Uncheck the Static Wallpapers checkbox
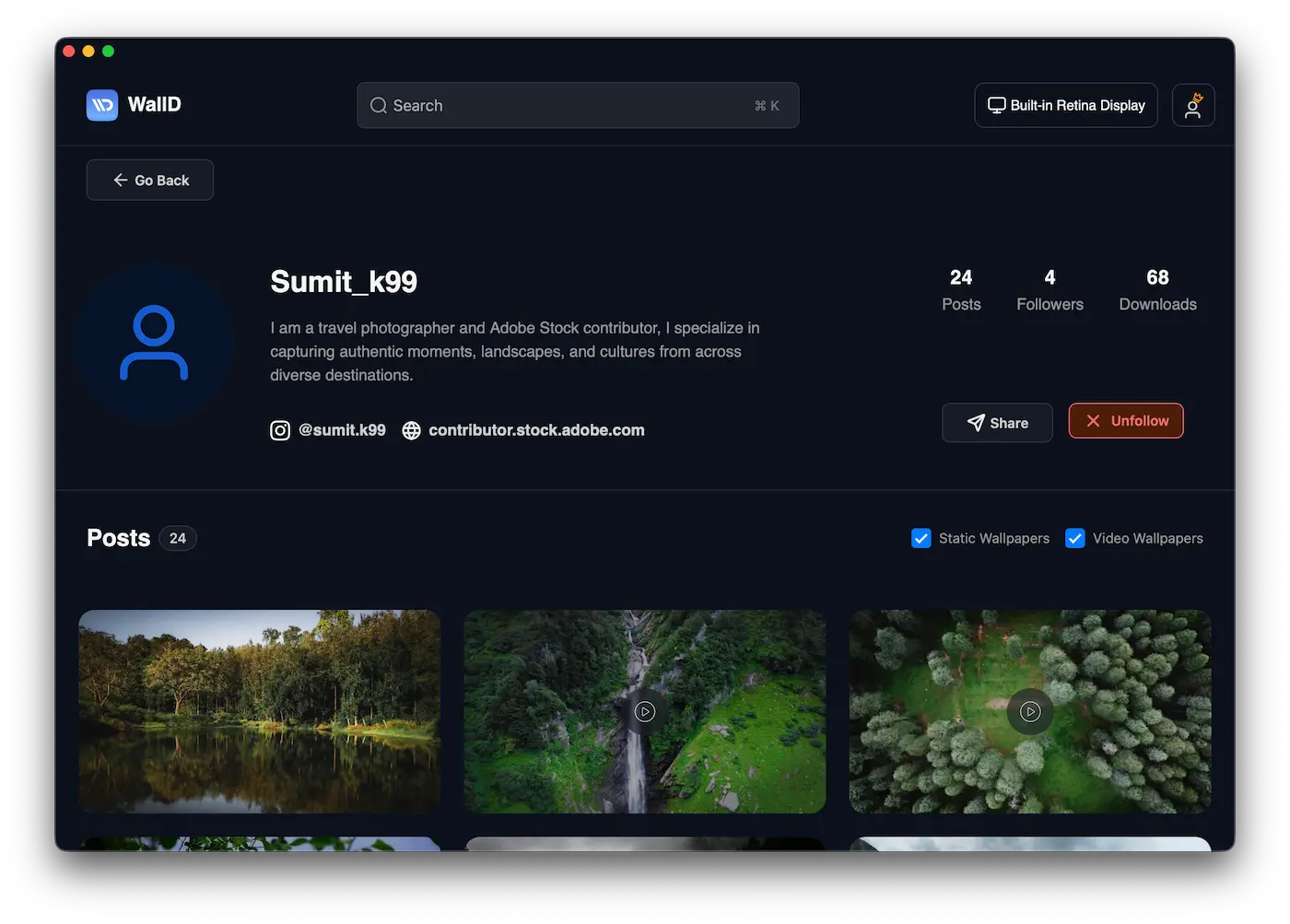 (x=921, y=538)
